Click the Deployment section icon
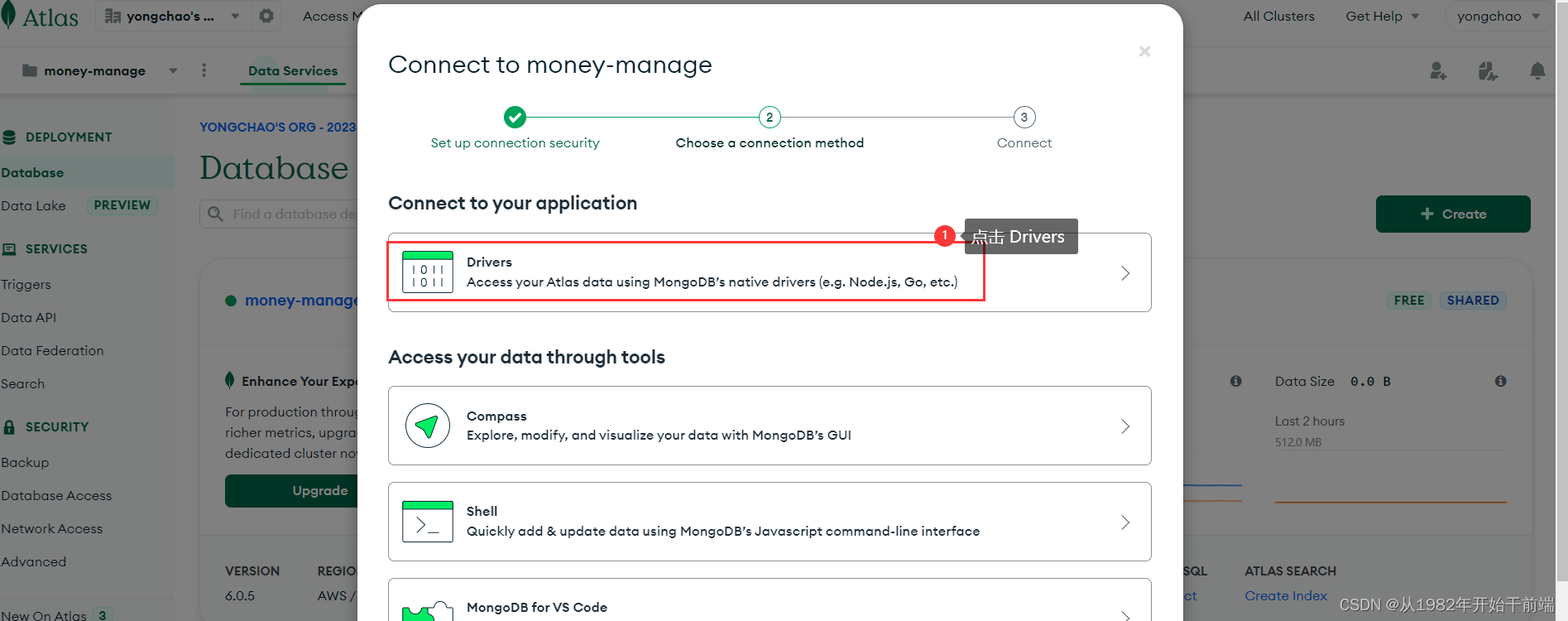The image size is (1568, 621). (9, 137)
